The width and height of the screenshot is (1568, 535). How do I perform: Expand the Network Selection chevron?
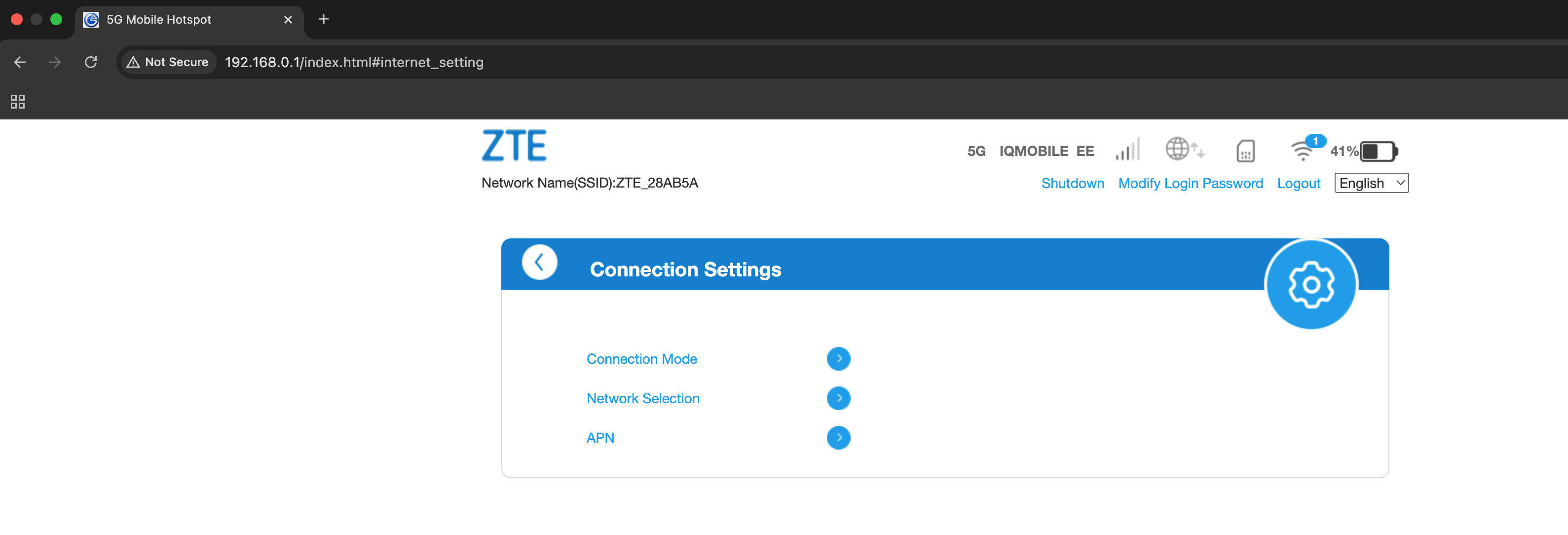[x=839, y=398]
